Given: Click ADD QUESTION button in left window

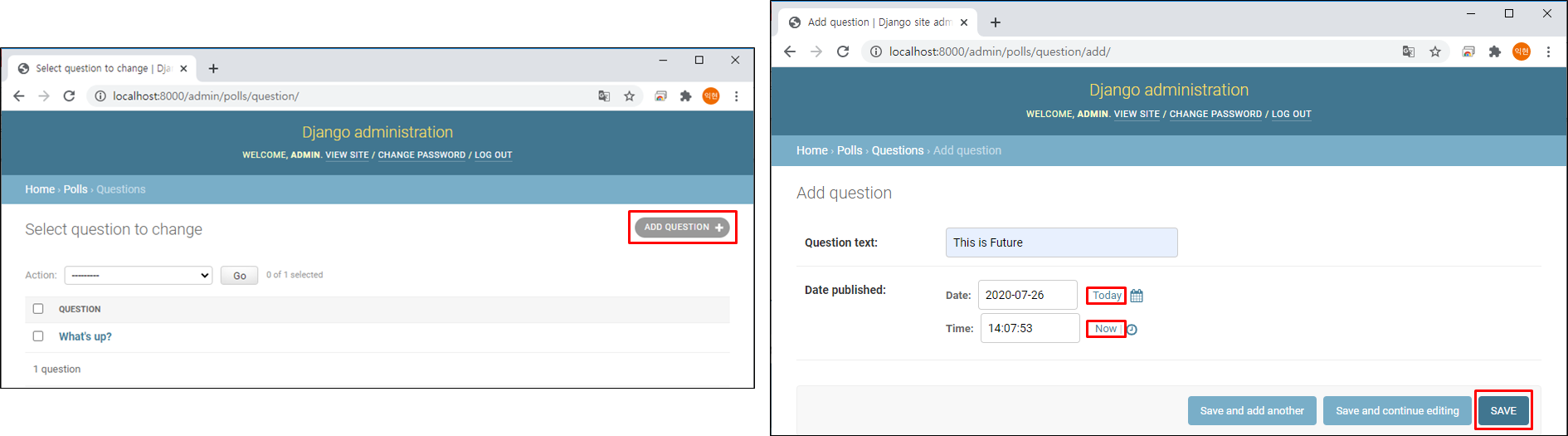Looking at the screenshot, I should [x=682, y=227].
